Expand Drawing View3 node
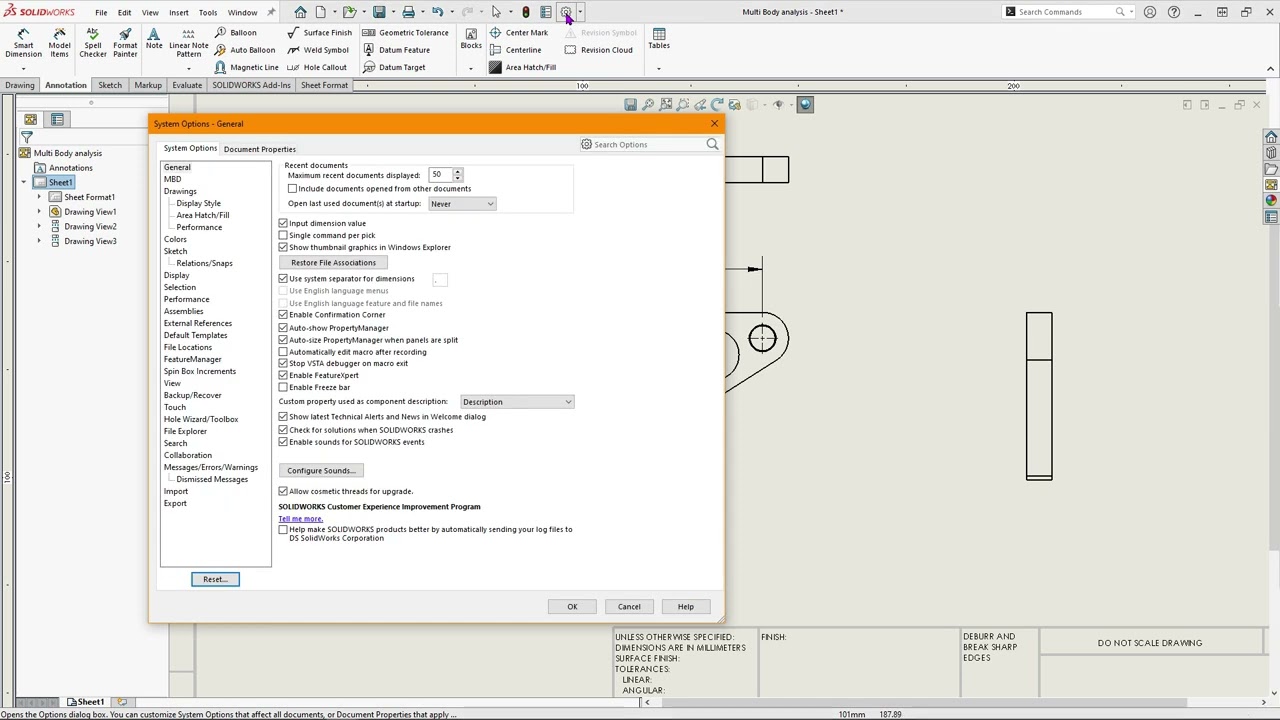Image resolution: width=1280 pixels, height=720 pixels. pos(39,241)
